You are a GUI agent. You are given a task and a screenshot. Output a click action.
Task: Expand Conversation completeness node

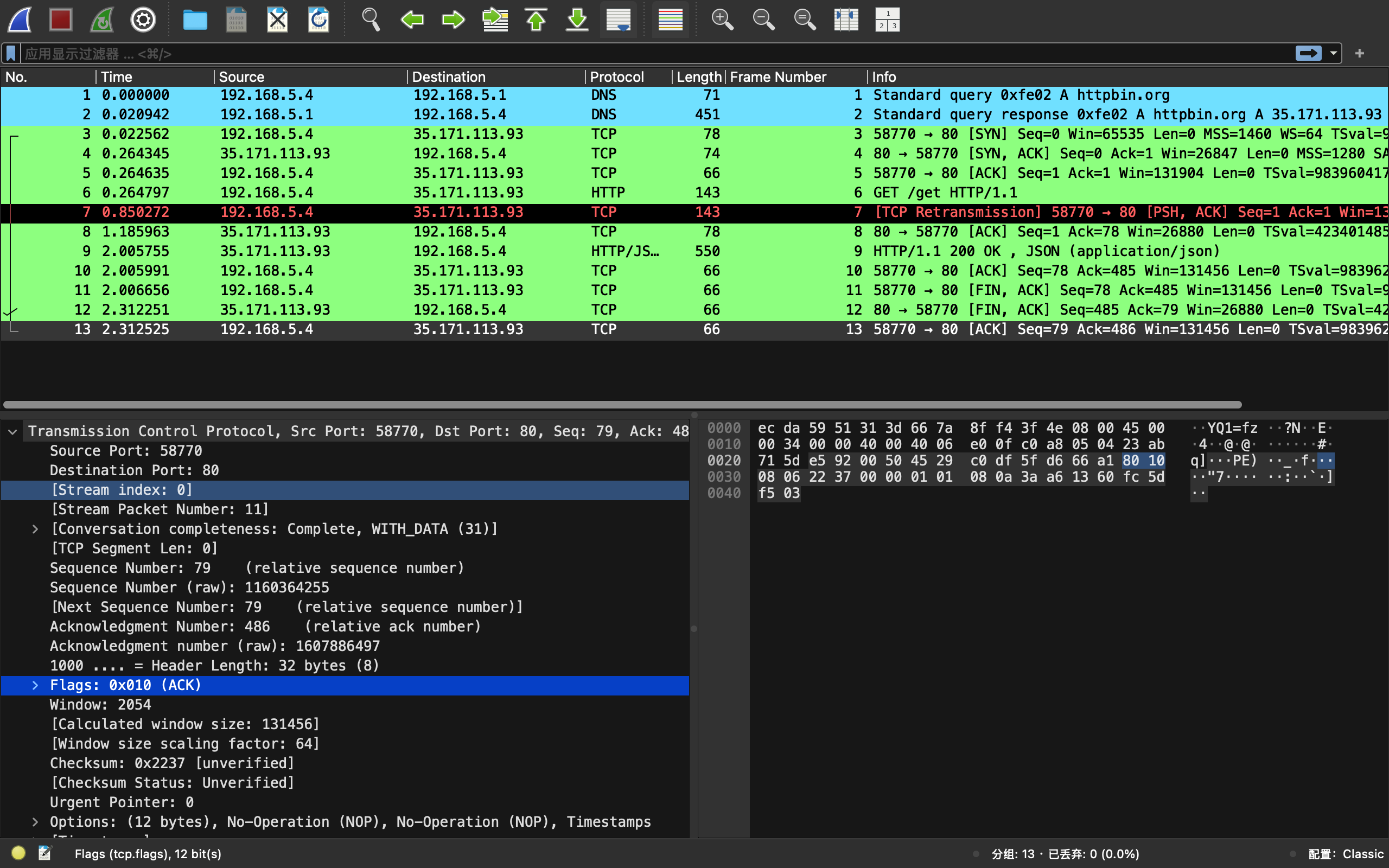tap(35, 529)
